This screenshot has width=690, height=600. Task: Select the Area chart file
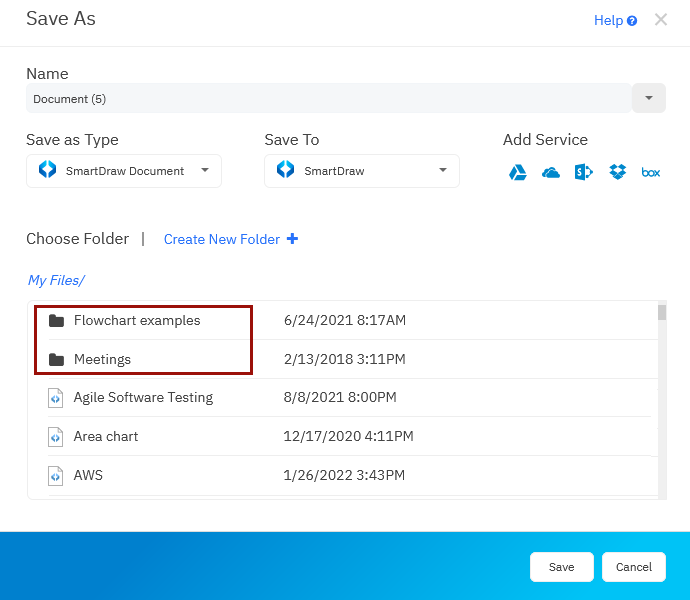pyautogui.click(x=106, y=436)
